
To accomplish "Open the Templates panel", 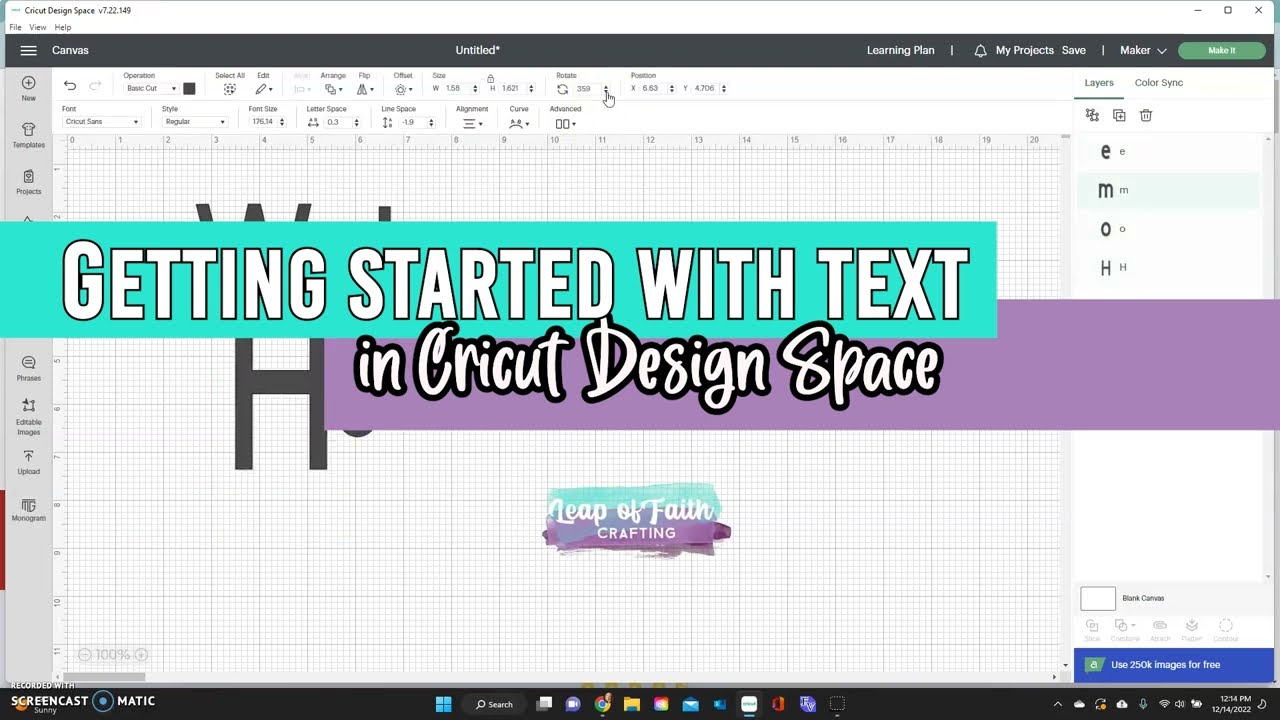I will point(28,135).
